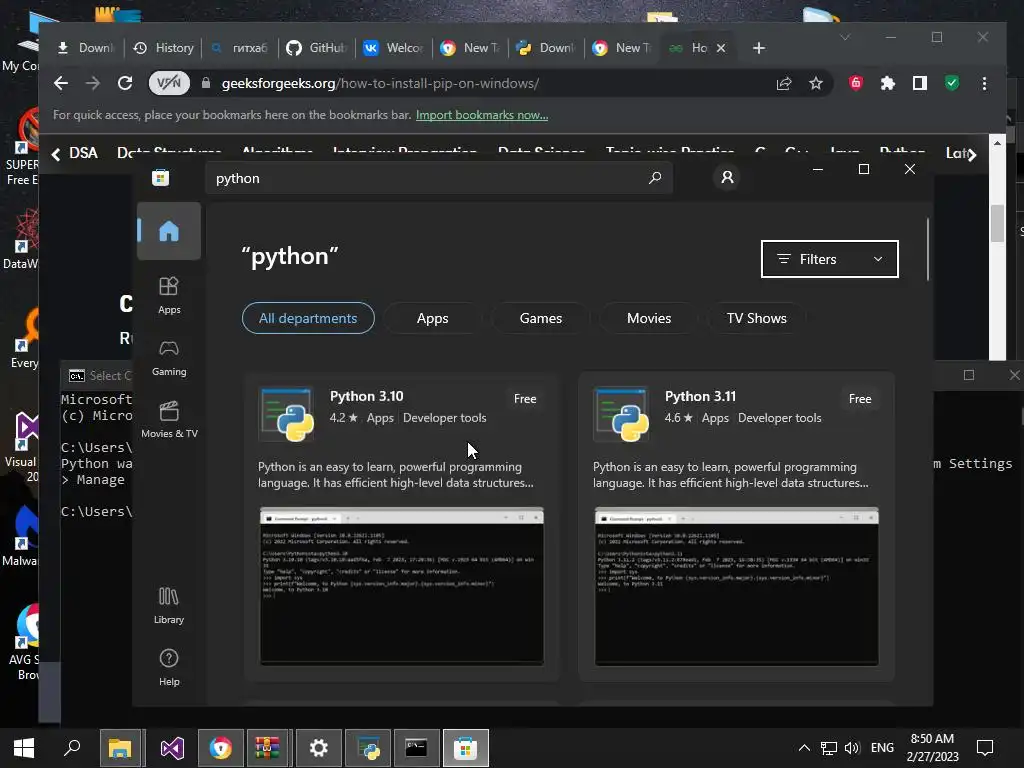Expand Chrome tab search chevron
The height and width of the screenshot is (768, 1024).
click(x=845, y=37)
